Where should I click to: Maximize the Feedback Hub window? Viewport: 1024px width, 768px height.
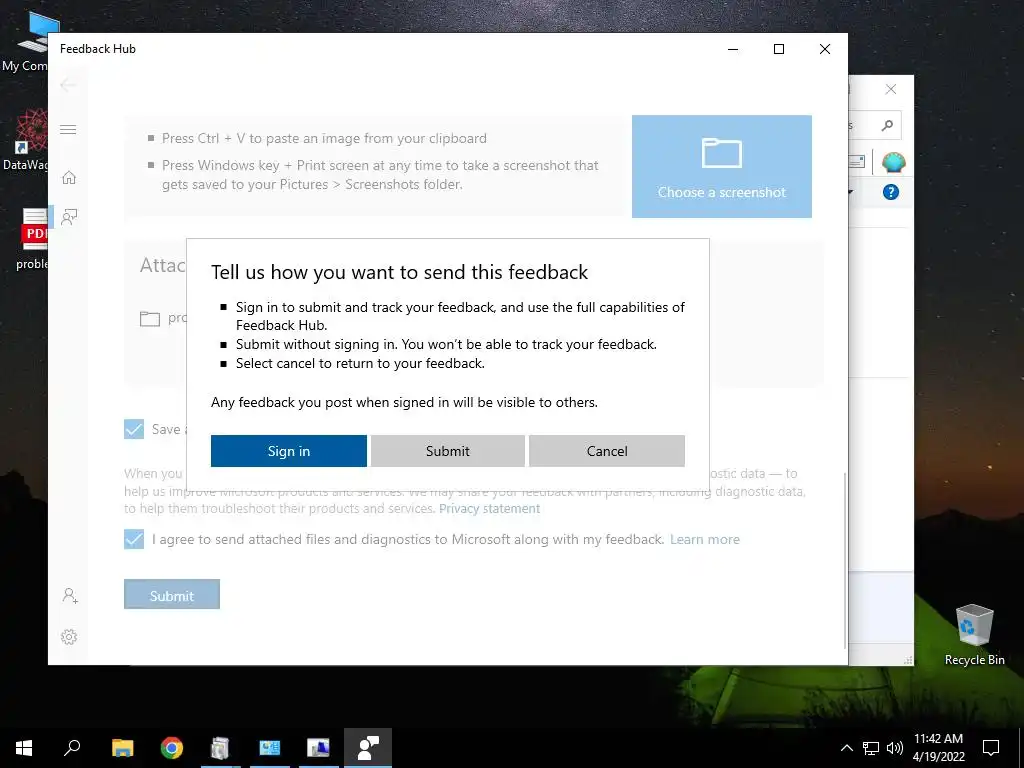tap(778, 49)
